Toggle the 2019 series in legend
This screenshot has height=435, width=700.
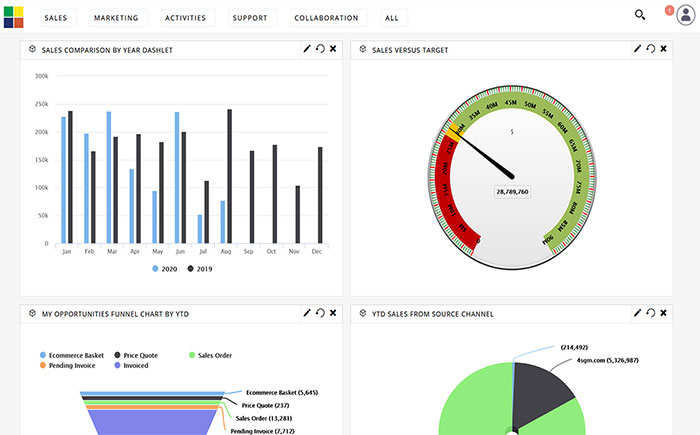coord(200,269)
